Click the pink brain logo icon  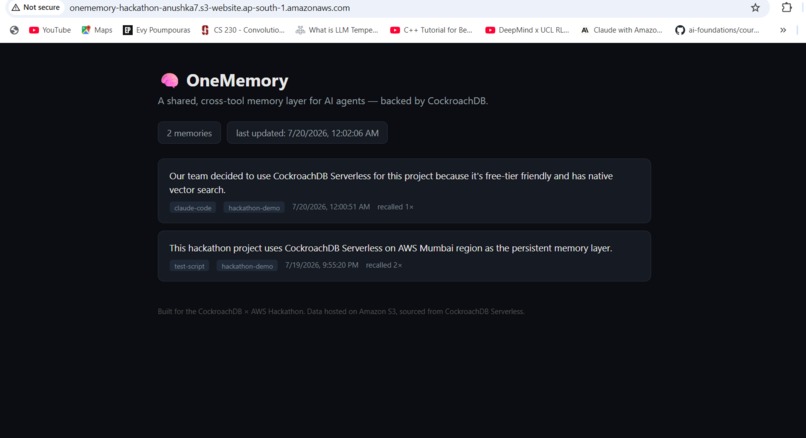tap(169, 80)
